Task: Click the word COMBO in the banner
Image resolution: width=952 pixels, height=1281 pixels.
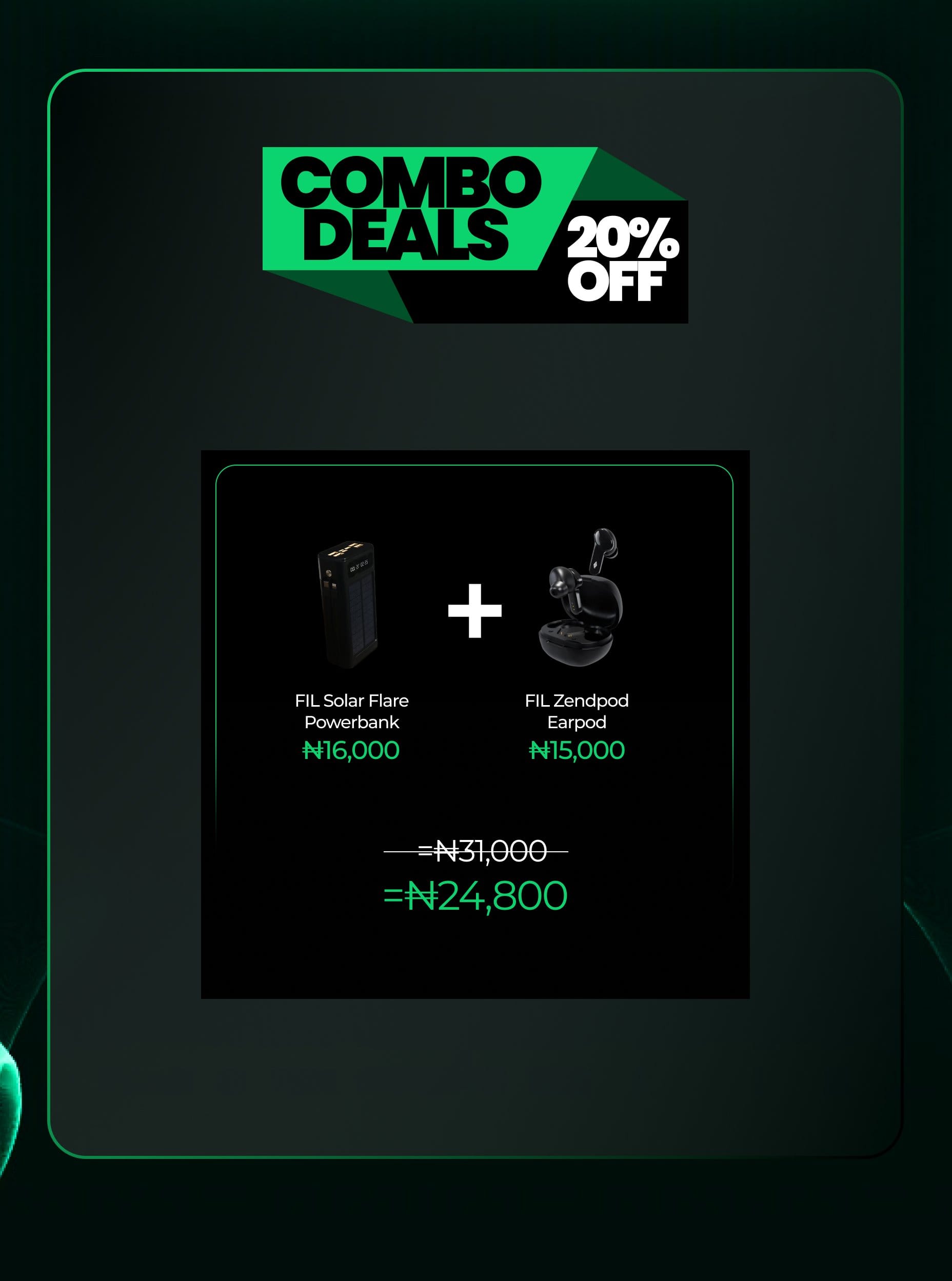Action: pyautogui.click(x=411, y=182)
